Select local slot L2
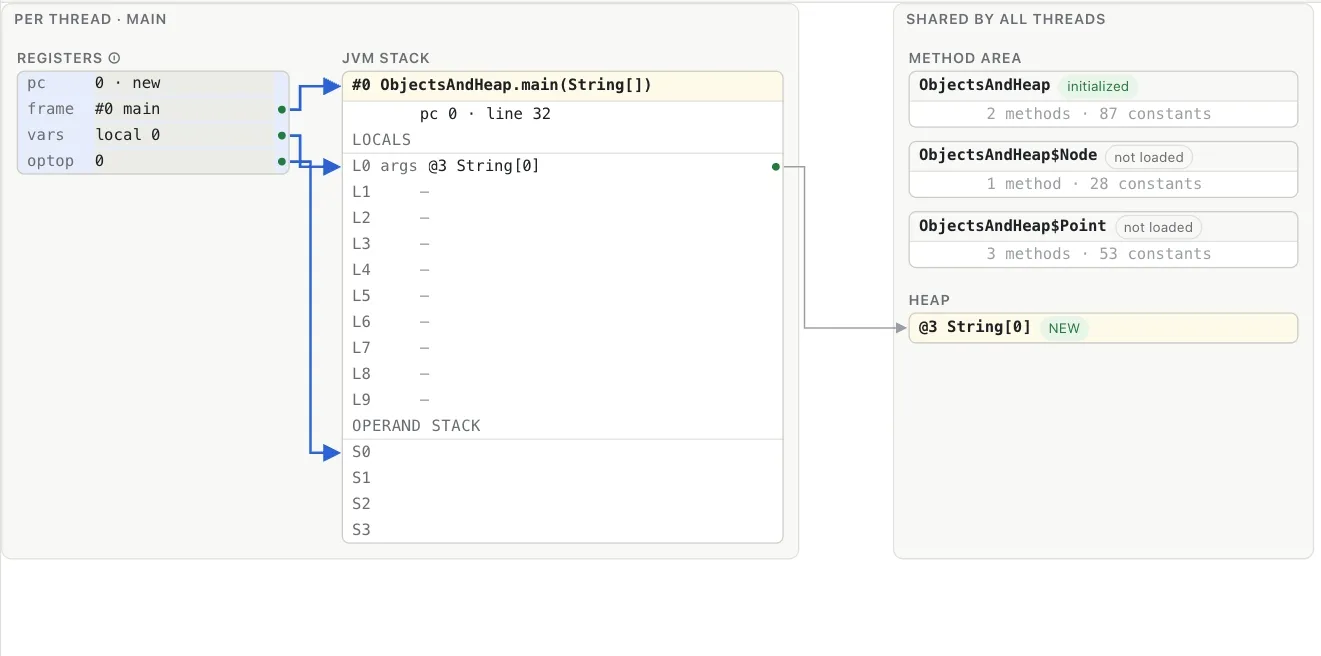The image size is (1321, 656). 562,218
